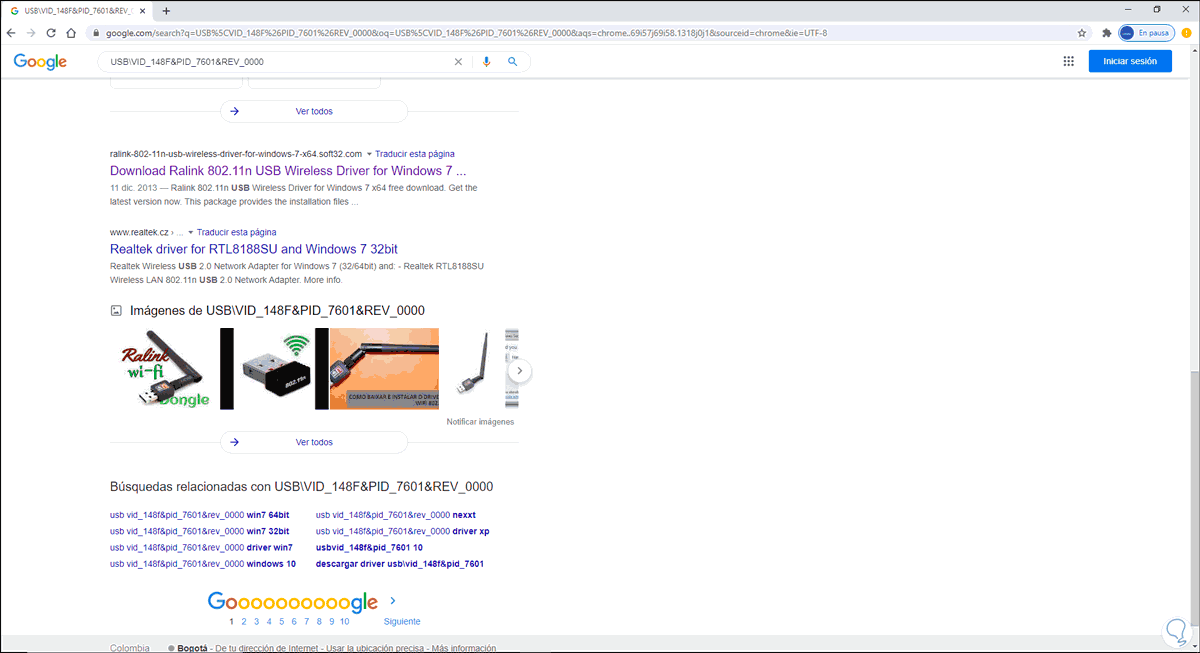The width and height of the screenshot is (1200, 653).
Task: Expand dropdown arrow next to realtek.cz URL
Action: click(x=191, y=232)
